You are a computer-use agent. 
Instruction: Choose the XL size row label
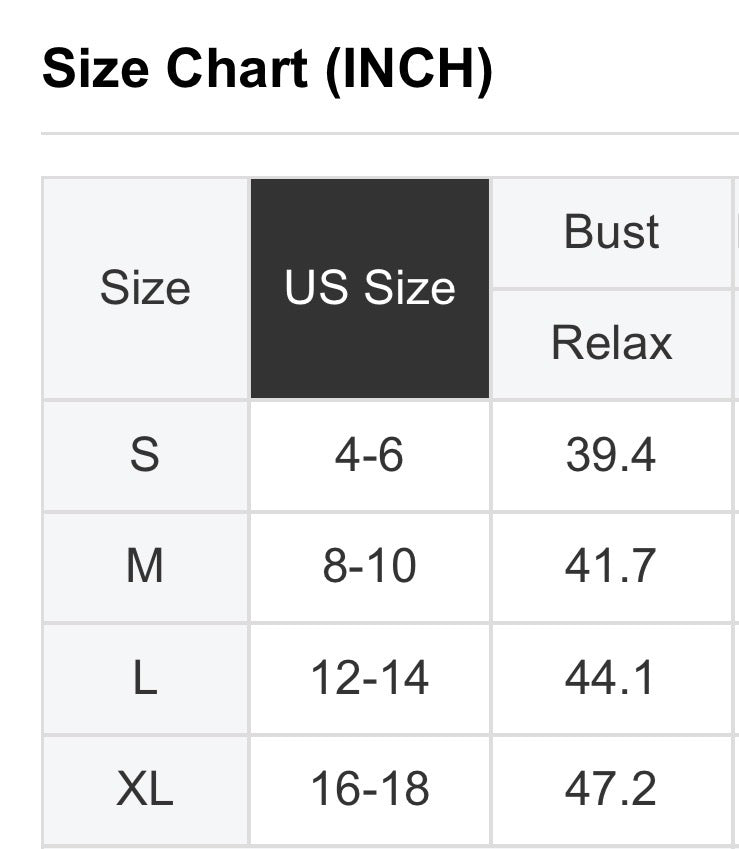pos(145,789)
